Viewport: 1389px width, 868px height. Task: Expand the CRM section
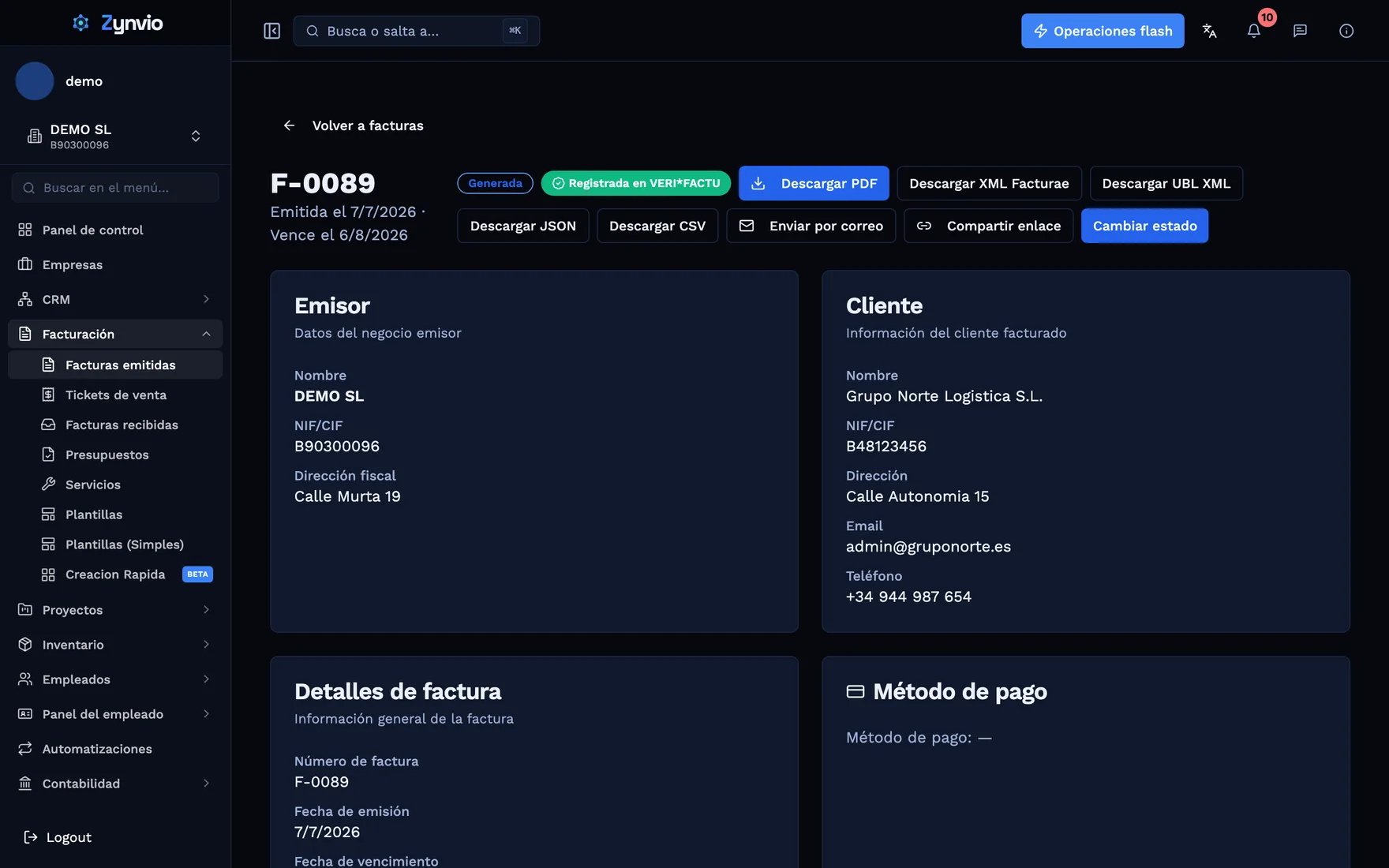pyautogui.click(x=115, y=299)
